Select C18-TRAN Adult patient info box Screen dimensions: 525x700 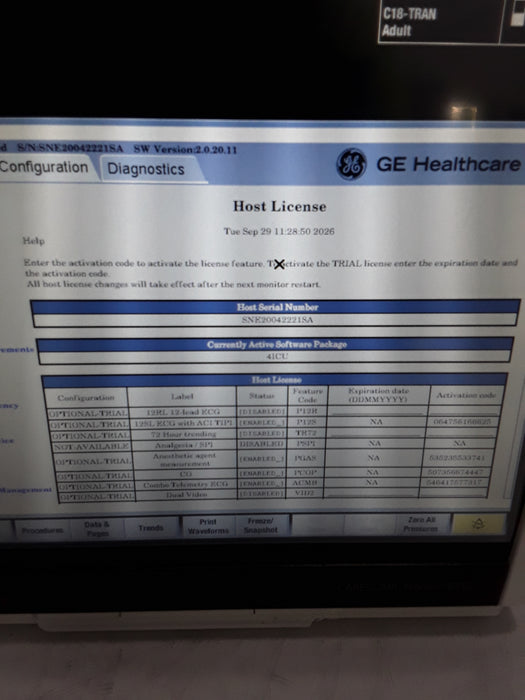coord(439,22)
